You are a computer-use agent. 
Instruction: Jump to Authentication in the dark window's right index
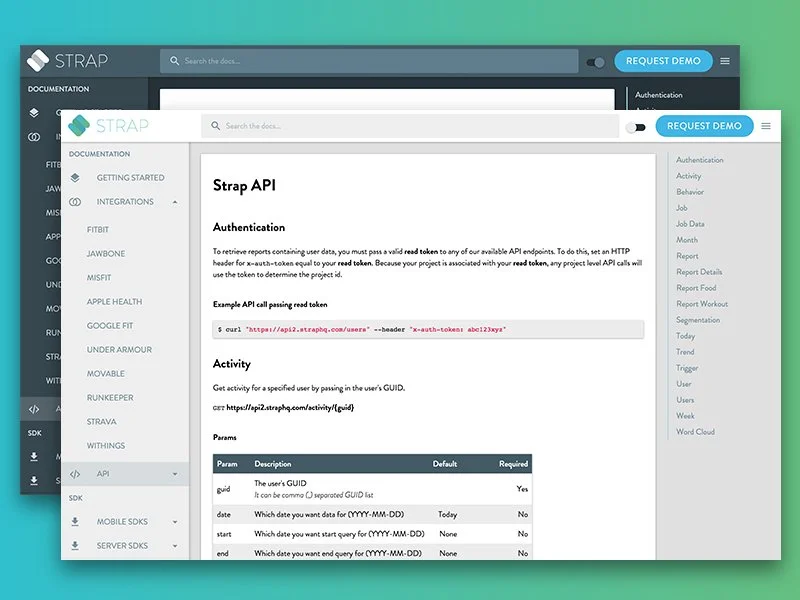click(x=659, y=95)
